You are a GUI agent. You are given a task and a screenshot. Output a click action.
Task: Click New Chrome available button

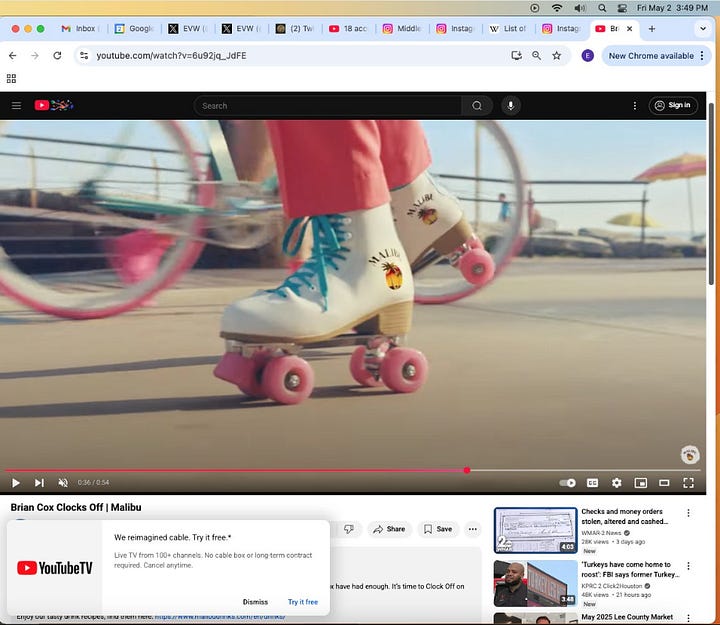coord(651,56)
